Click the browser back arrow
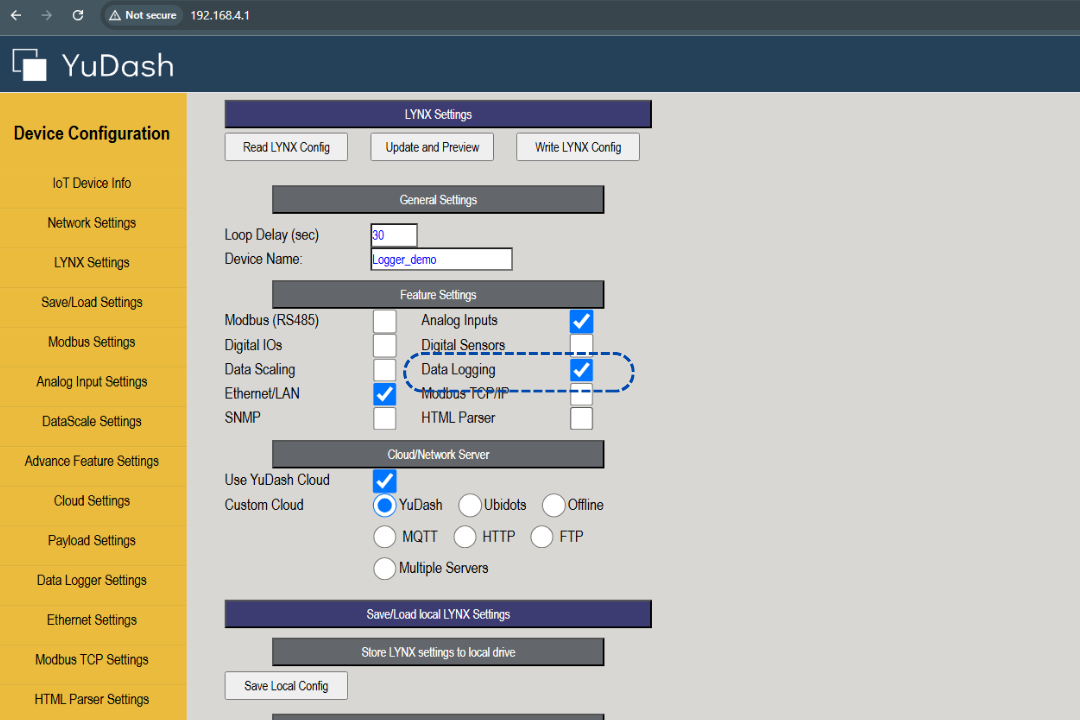Viewport: 1080px width, 720px height. 16,15
